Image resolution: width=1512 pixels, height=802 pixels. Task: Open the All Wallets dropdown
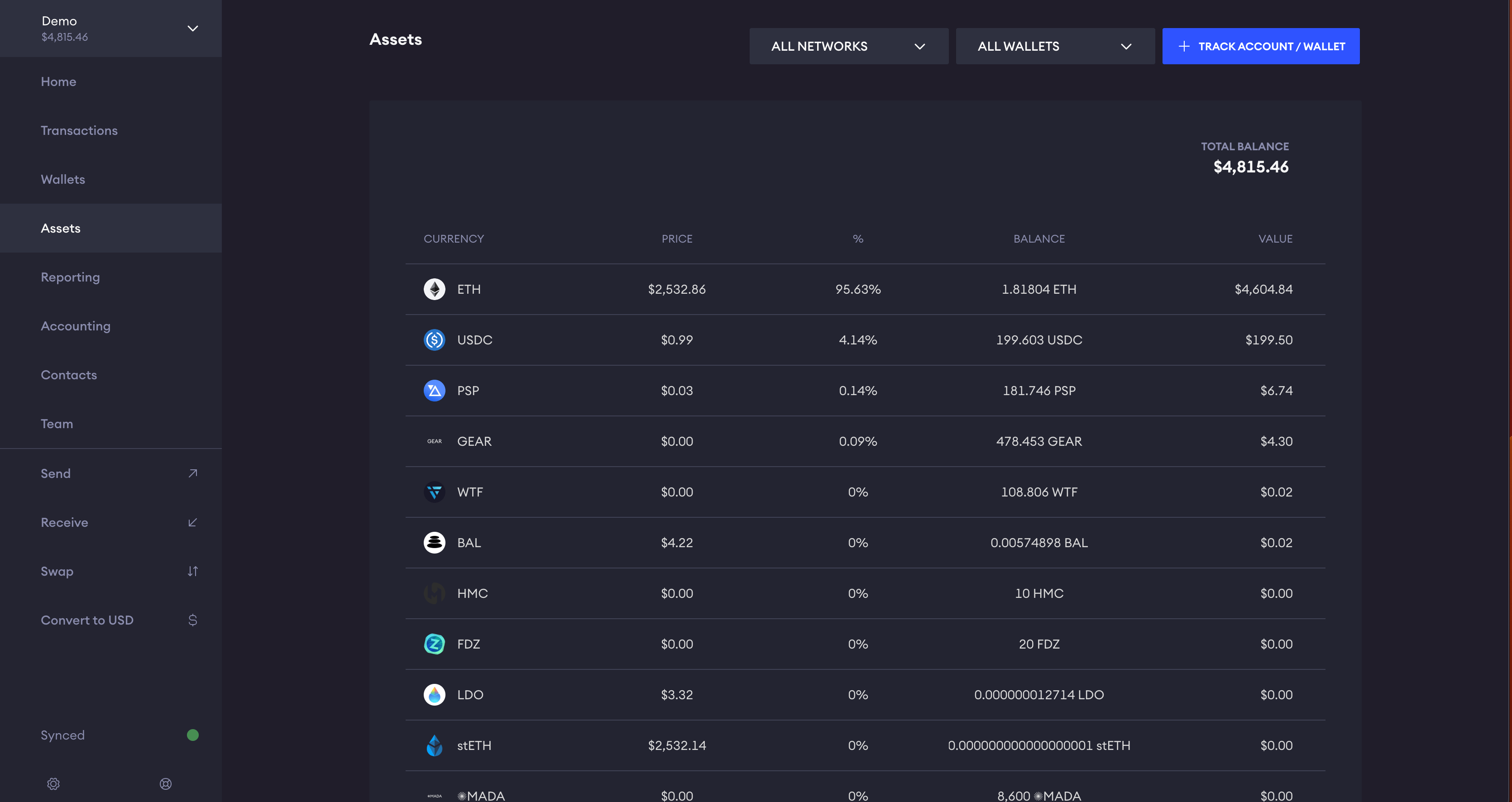click(1055, 46)
